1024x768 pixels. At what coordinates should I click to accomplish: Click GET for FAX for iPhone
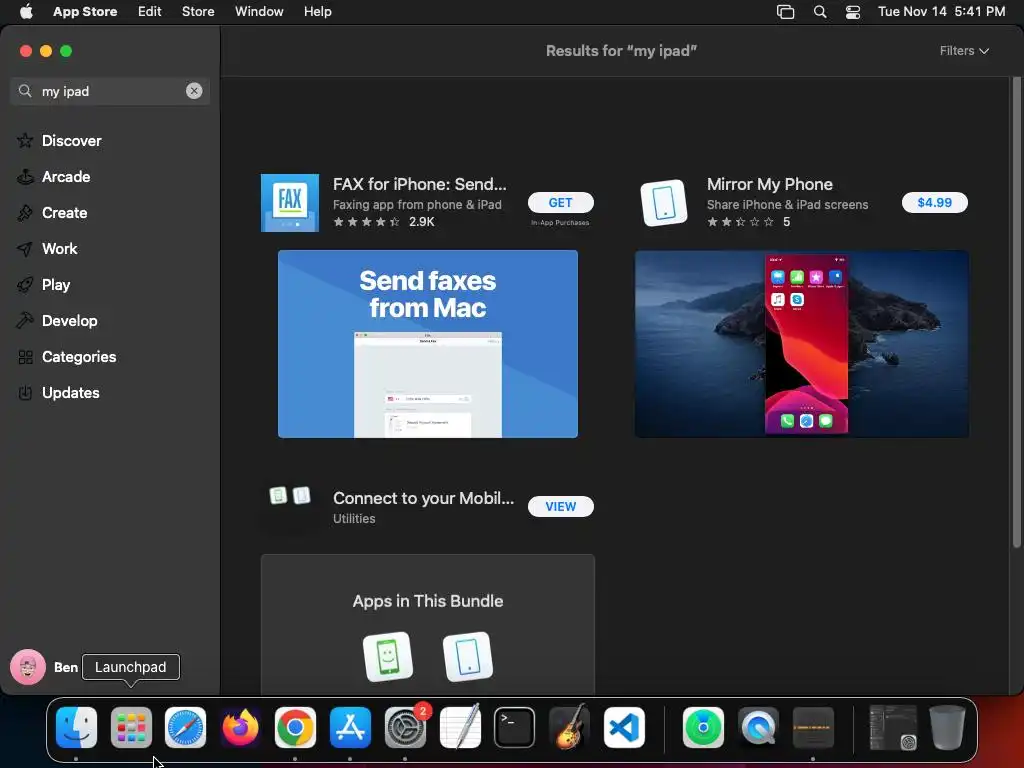pos(560,202)
